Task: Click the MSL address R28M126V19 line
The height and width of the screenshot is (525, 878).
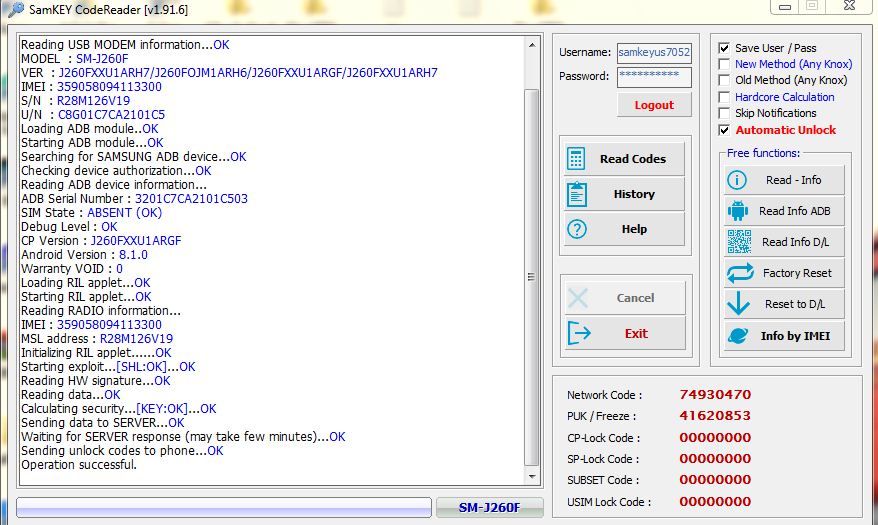Action: (x=97, y=339)
